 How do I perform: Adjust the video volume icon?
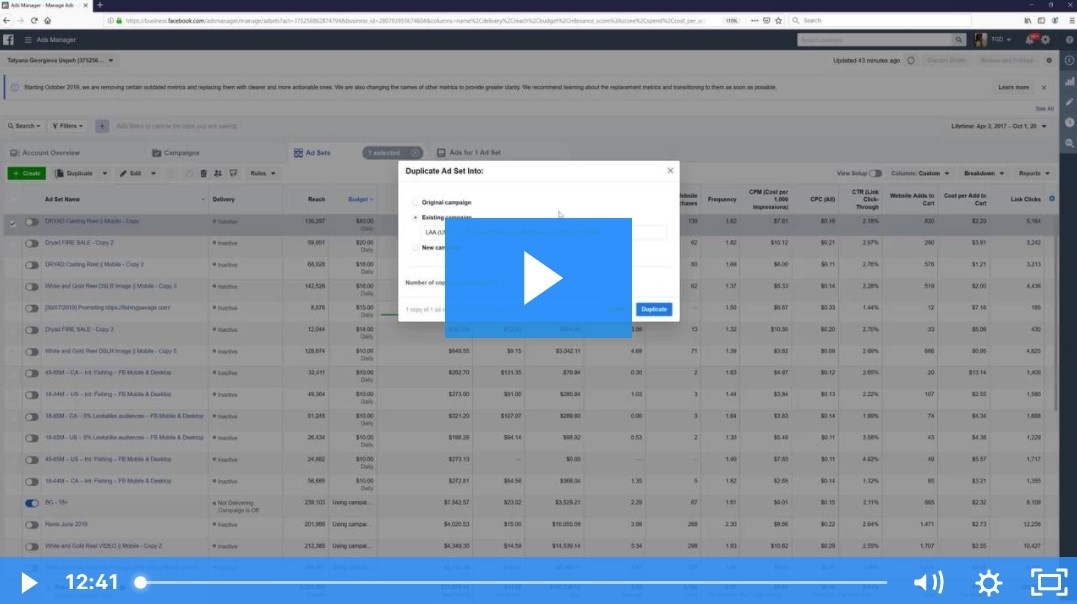pyautogui.click(x=929, y=583)
